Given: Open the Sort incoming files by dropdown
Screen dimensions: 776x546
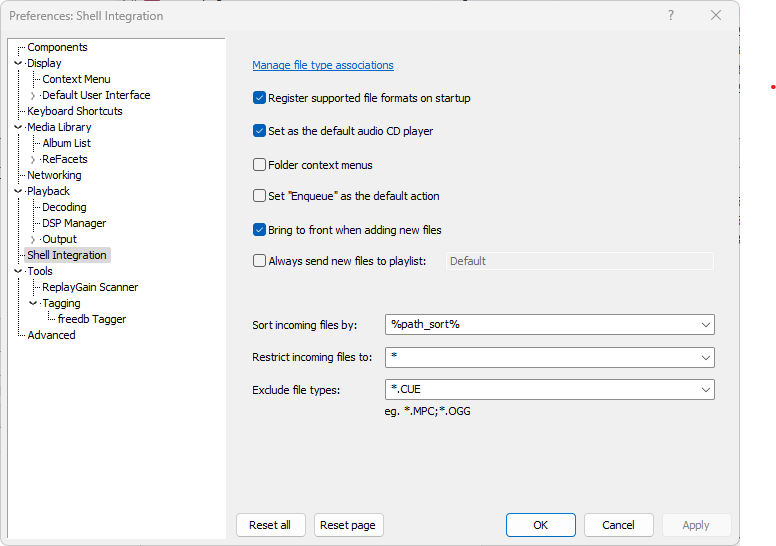Looking at the screenshot, I should click(706, 324).
